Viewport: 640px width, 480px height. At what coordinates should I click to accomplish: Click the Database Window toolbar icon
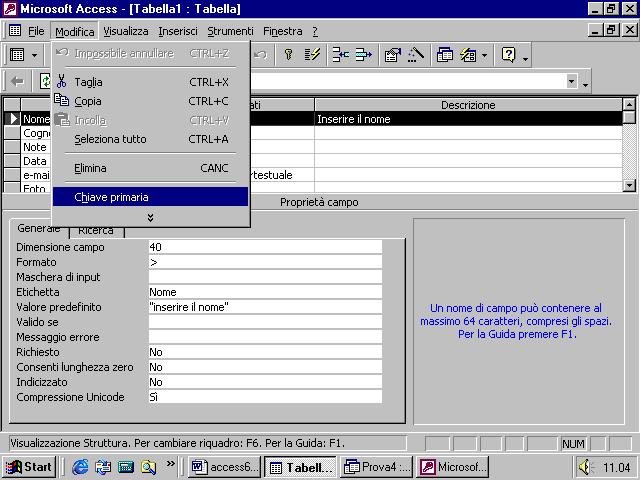click(445, 55)
